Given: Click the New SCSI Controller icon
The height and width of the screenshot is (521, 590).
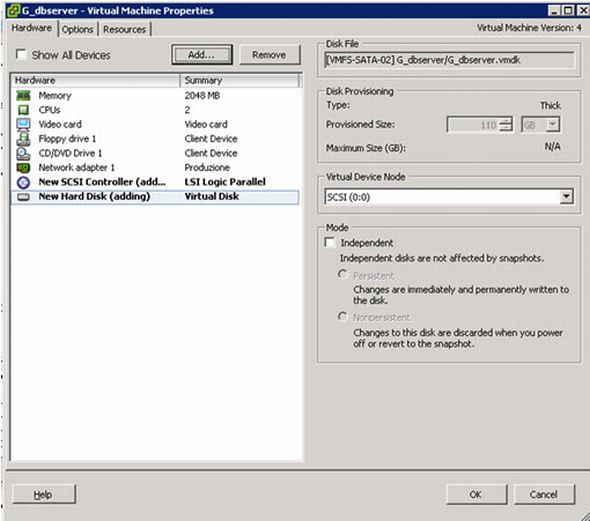Looking at the screenshot, I should coord(23,182).
